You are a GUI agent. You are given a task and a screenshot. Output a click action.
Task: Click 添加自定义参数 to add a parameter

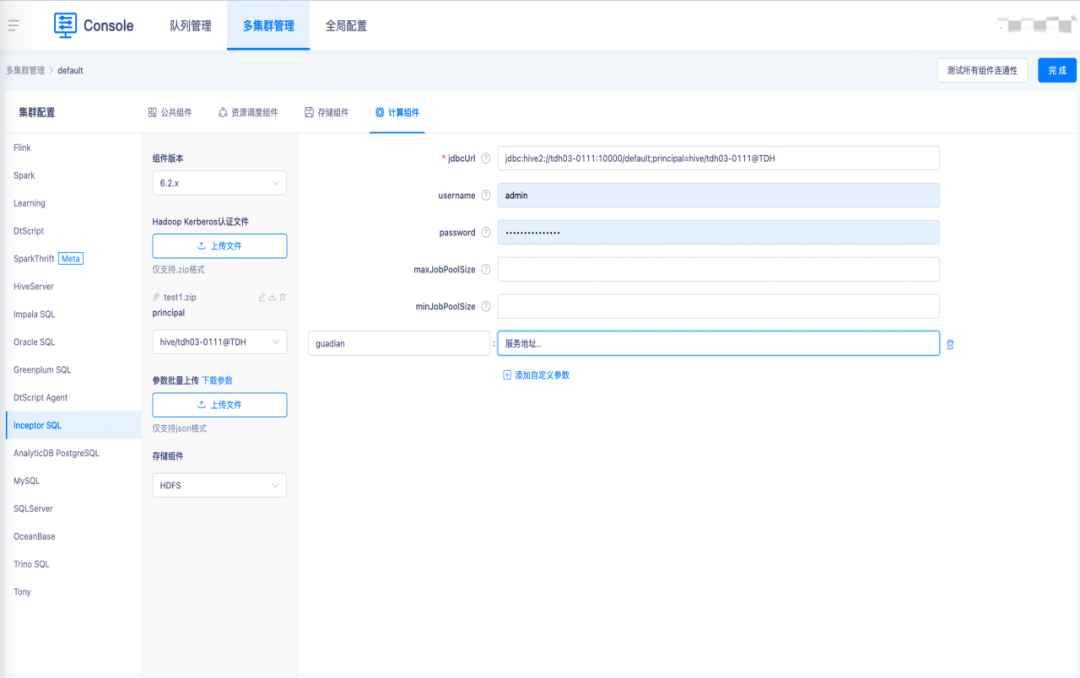pyautogui.click(x=536, y=375)
